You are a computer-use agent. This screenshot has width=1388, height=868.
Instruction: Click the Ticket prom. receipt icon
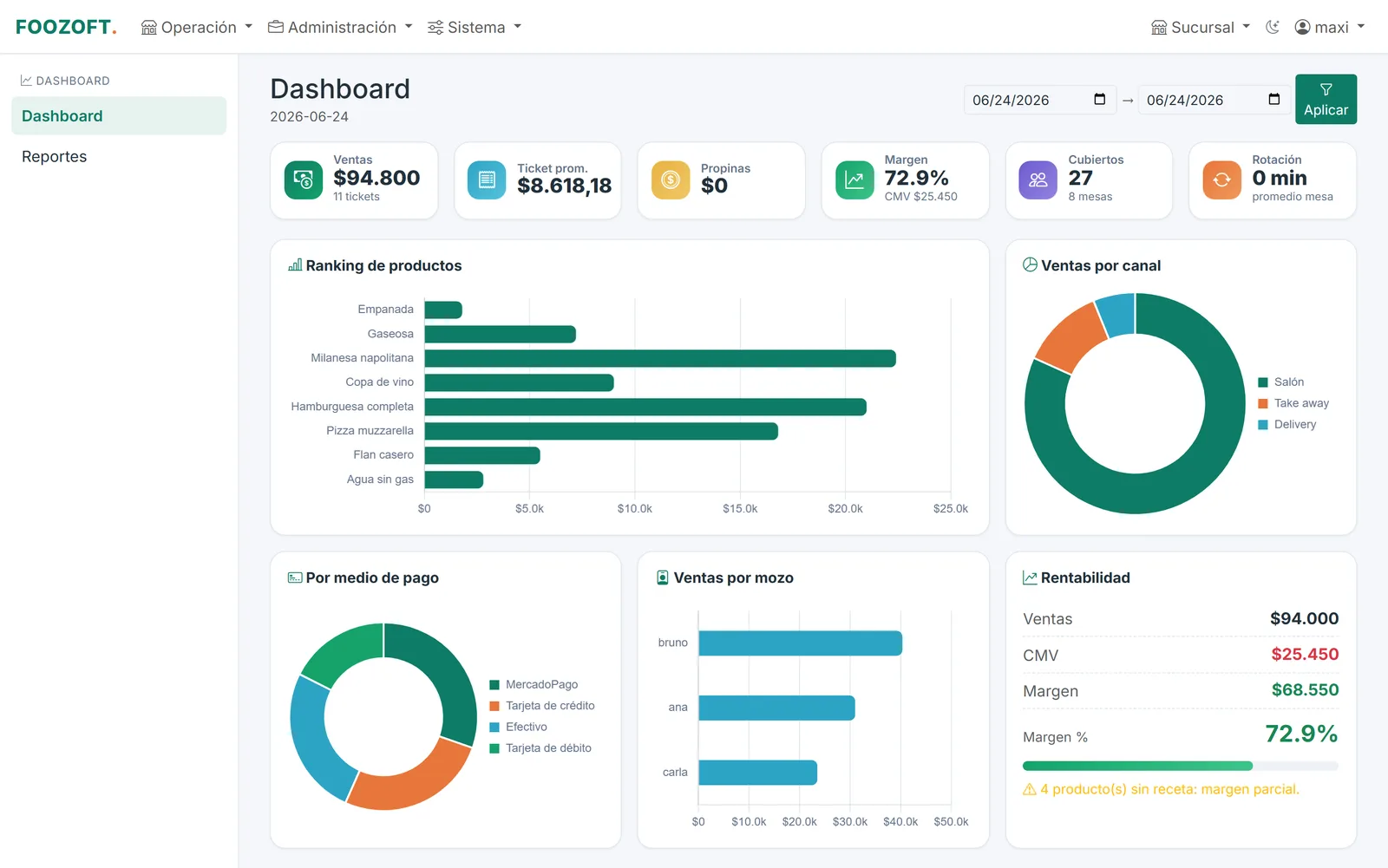[487, 180]
